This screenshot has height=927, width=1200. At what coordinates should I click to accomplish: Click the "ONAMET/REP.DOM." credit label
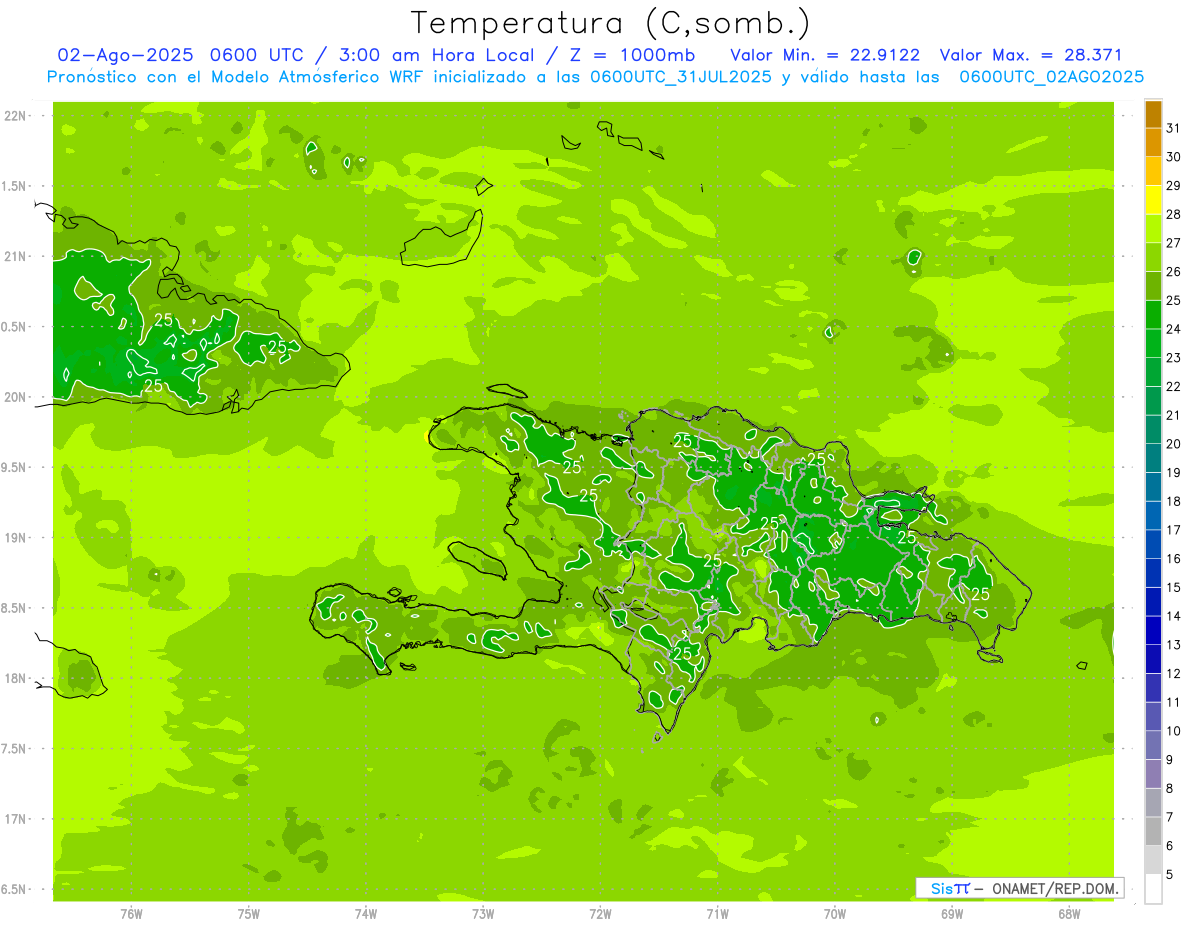click(x=1056, y=888)
